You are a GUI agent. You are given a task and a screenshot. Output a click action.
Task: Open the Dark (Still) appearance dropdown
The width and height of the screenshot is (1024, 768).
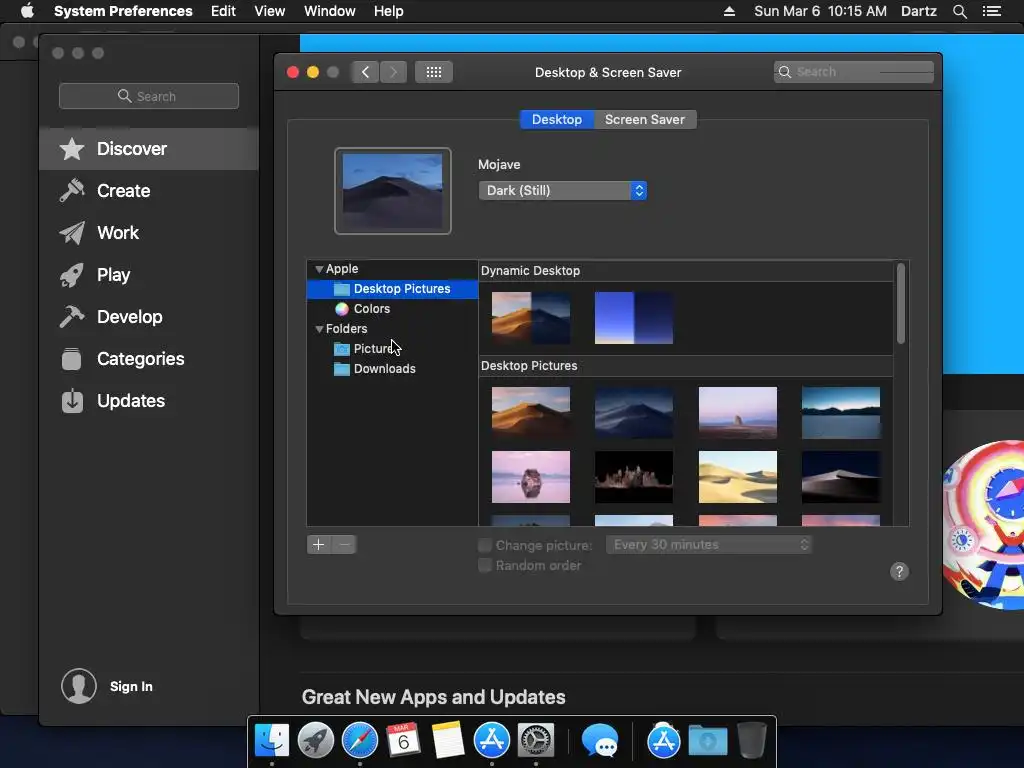click(x=562, y=191)
